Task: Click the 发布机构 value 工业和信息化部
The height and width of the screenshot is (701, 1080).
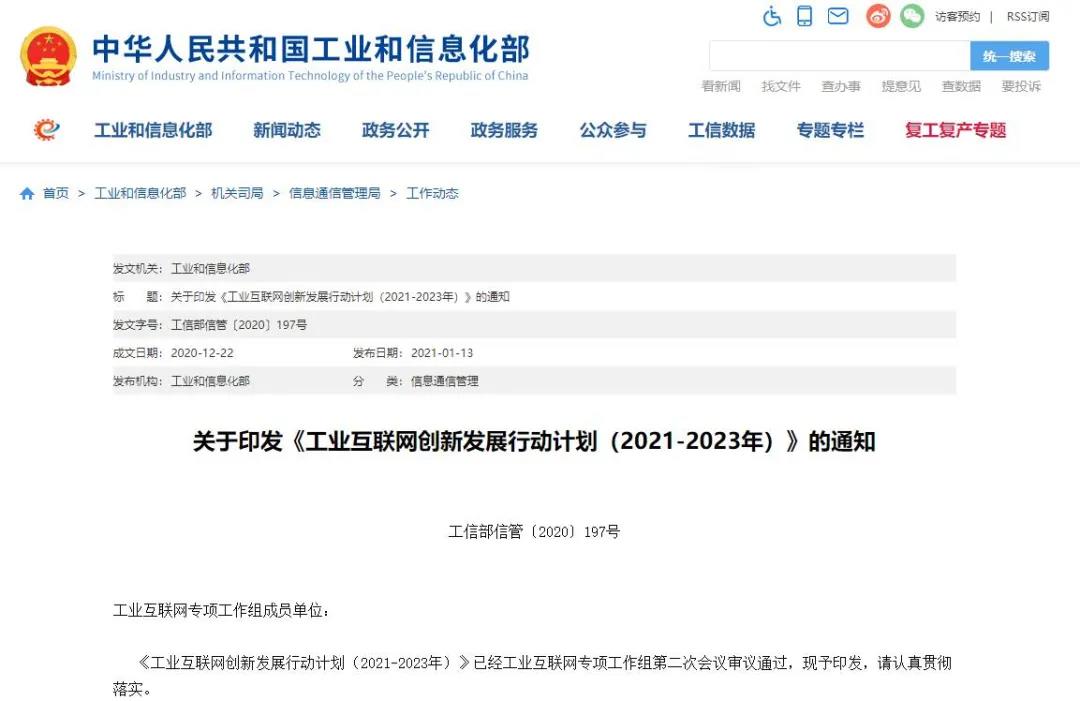Action: 210,381
